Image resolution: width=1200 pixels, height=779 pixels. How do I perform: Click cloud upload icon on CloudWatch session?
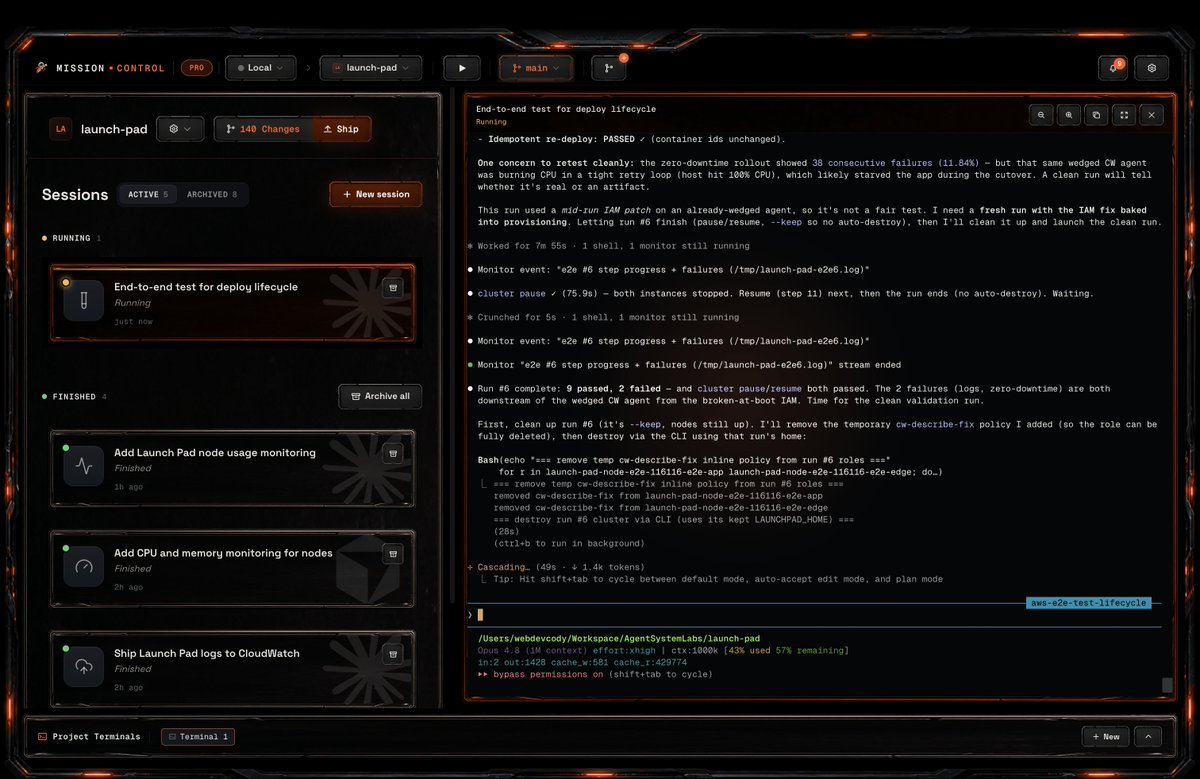point(84,667)
